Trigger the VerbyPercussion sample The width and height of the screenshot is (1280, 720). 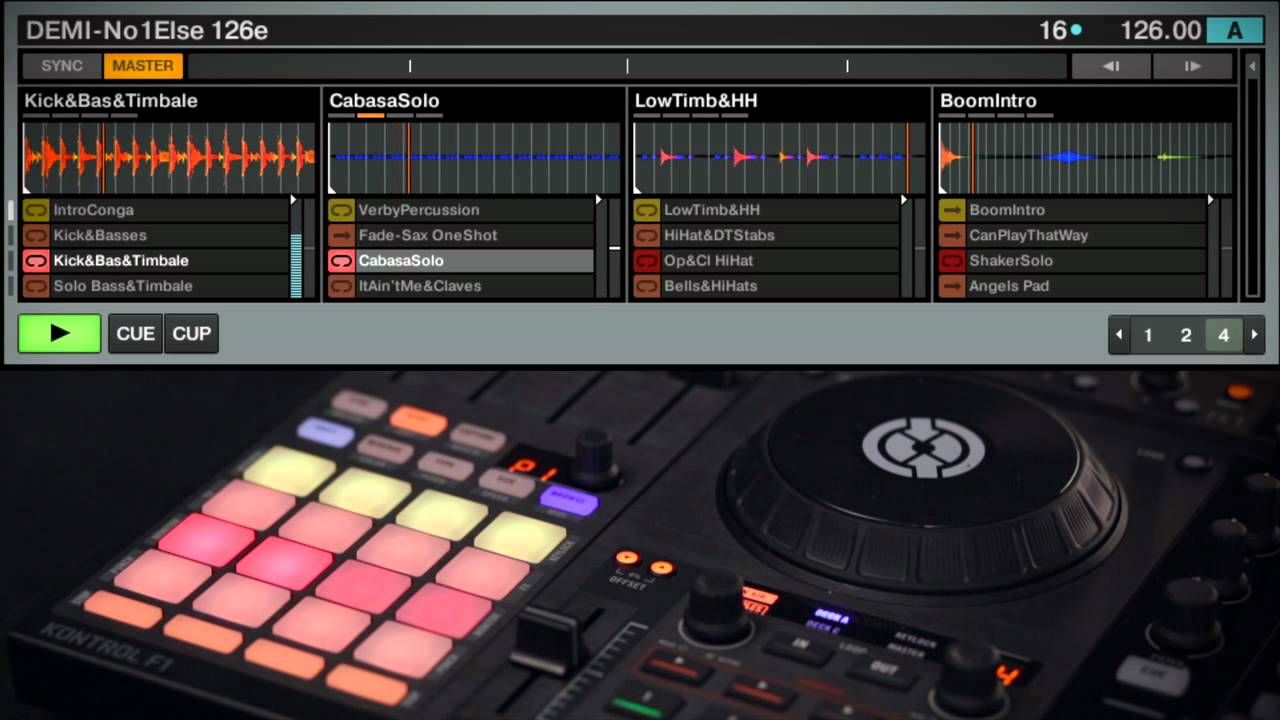click(x=461, y=210)
